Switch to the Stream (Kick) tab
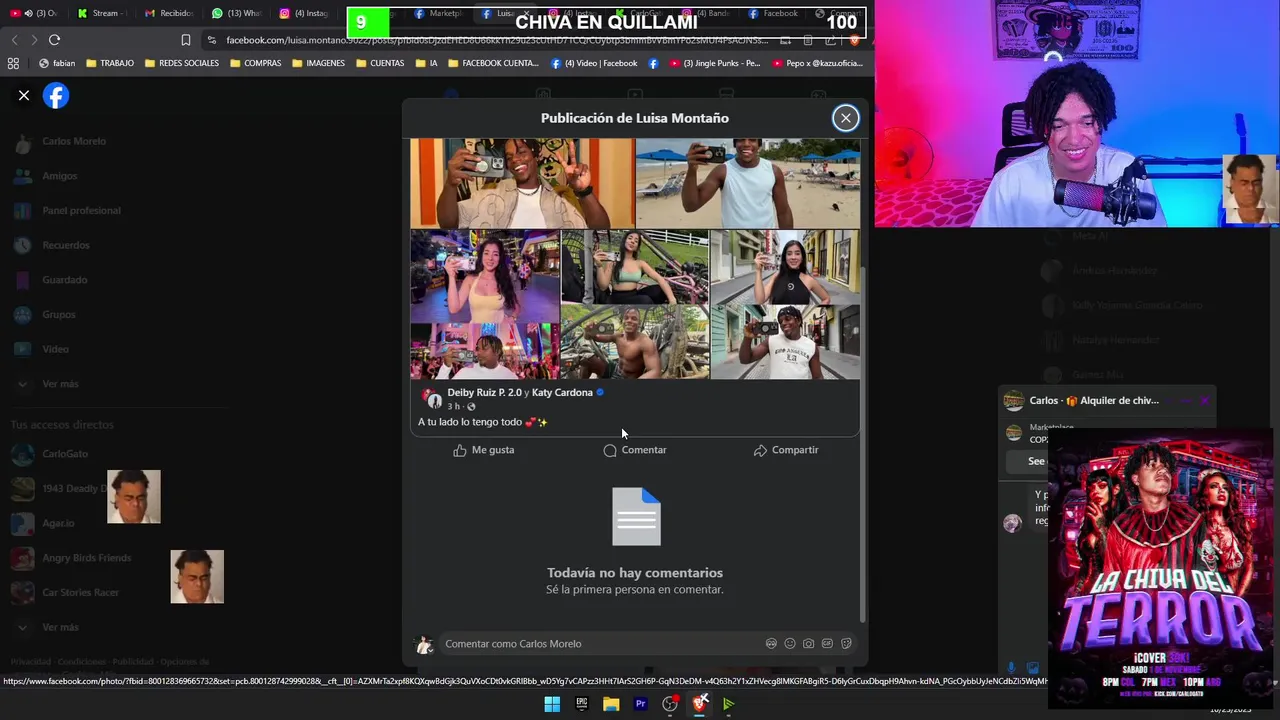 coord(102,14)
